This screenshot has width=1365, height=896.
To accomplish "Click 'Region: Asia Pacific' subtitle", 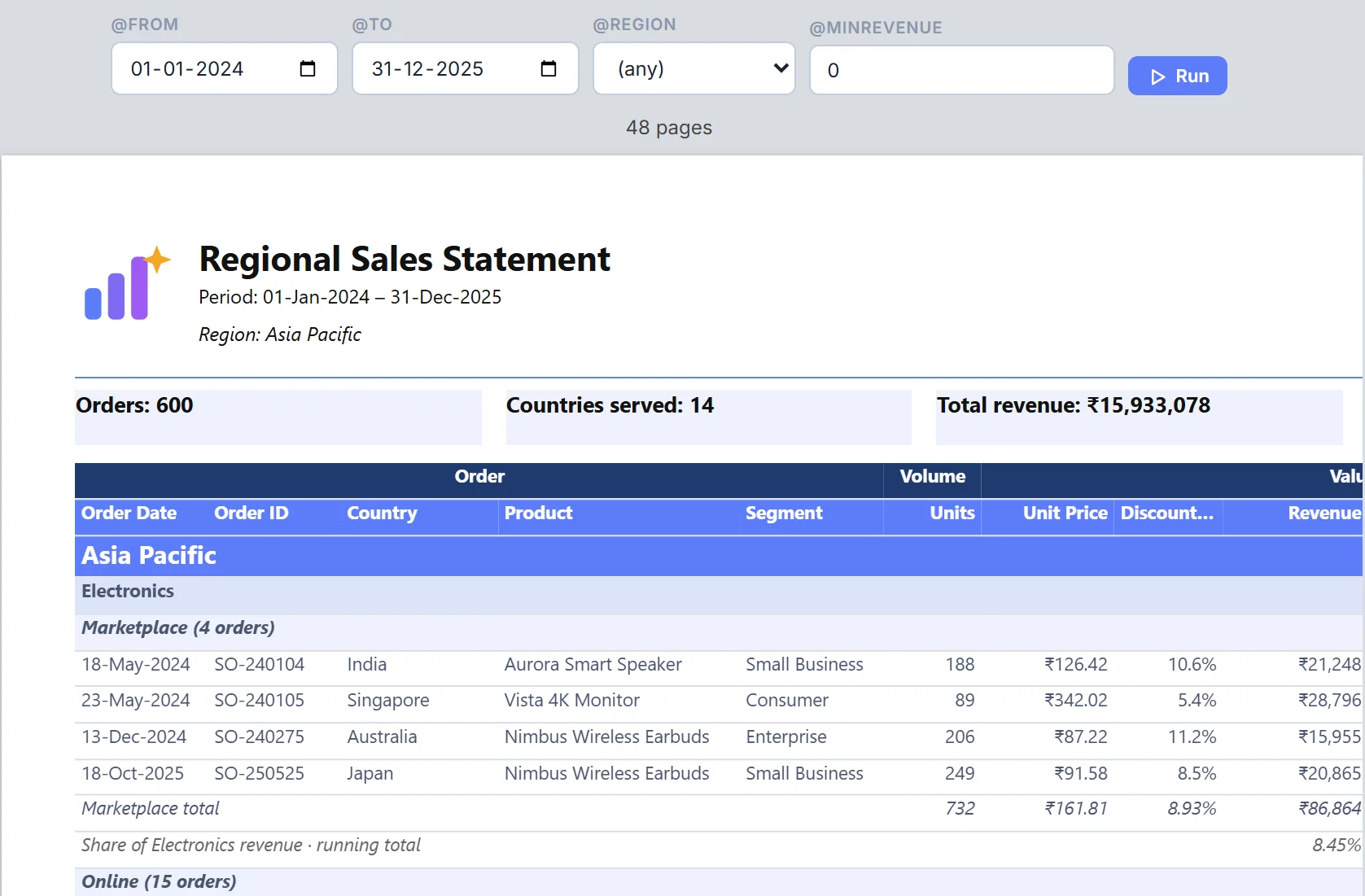I will [x=280, y=334].
